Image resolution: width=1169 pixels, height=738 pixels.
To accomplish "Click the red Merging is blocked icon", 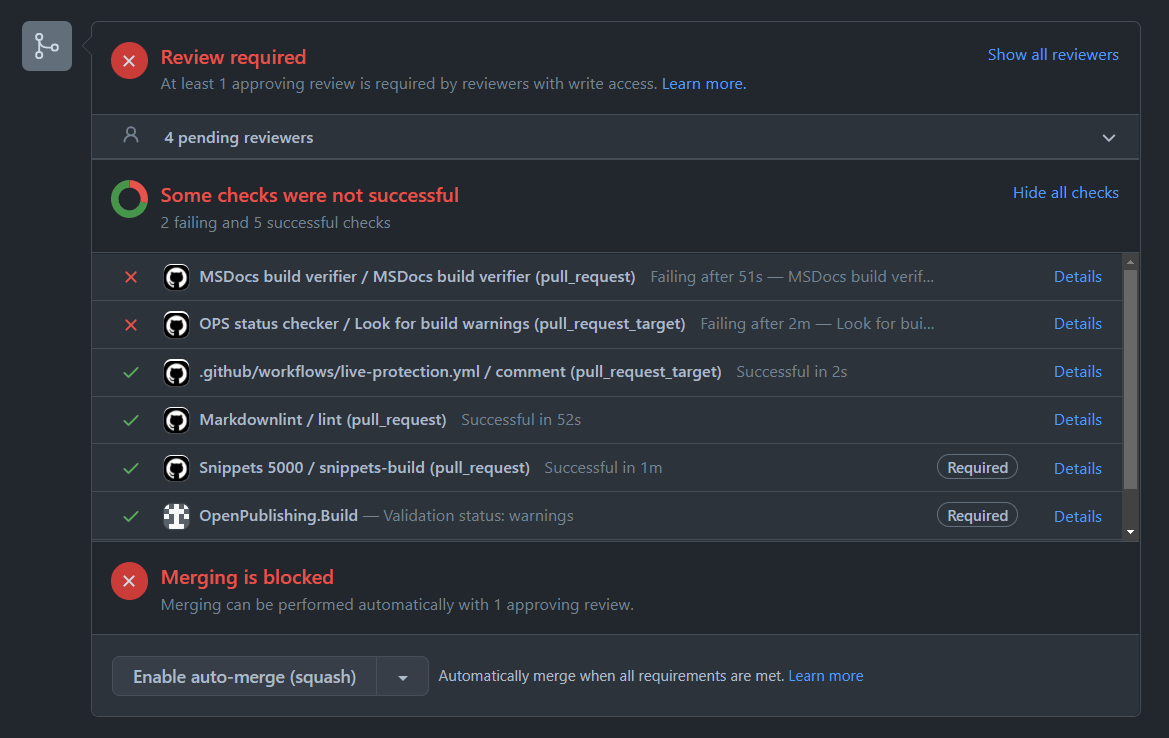I will point(129,581).
